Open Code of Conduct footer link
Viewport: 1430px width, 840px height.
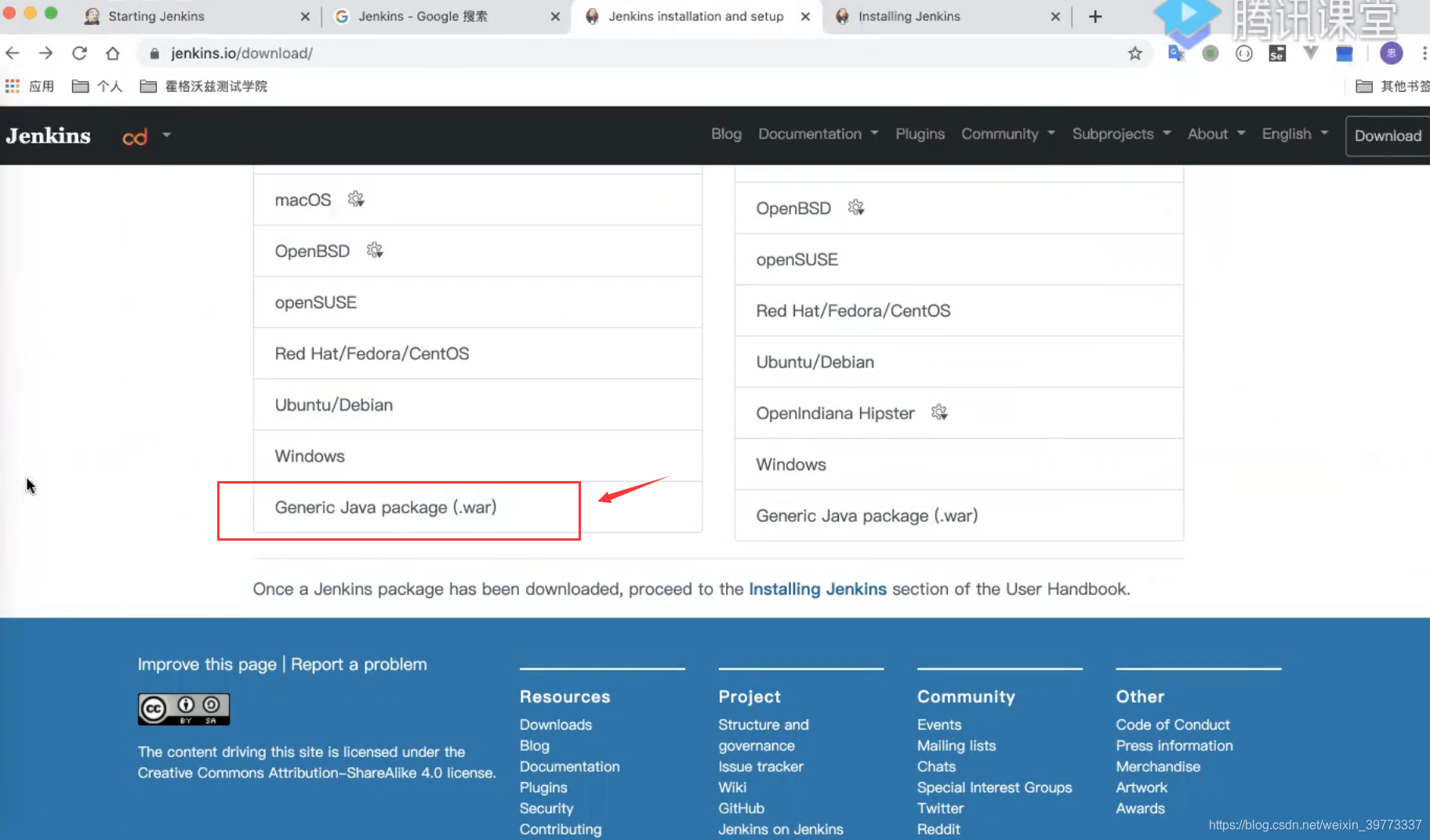pyautogui.click(x=1173, y=725)
